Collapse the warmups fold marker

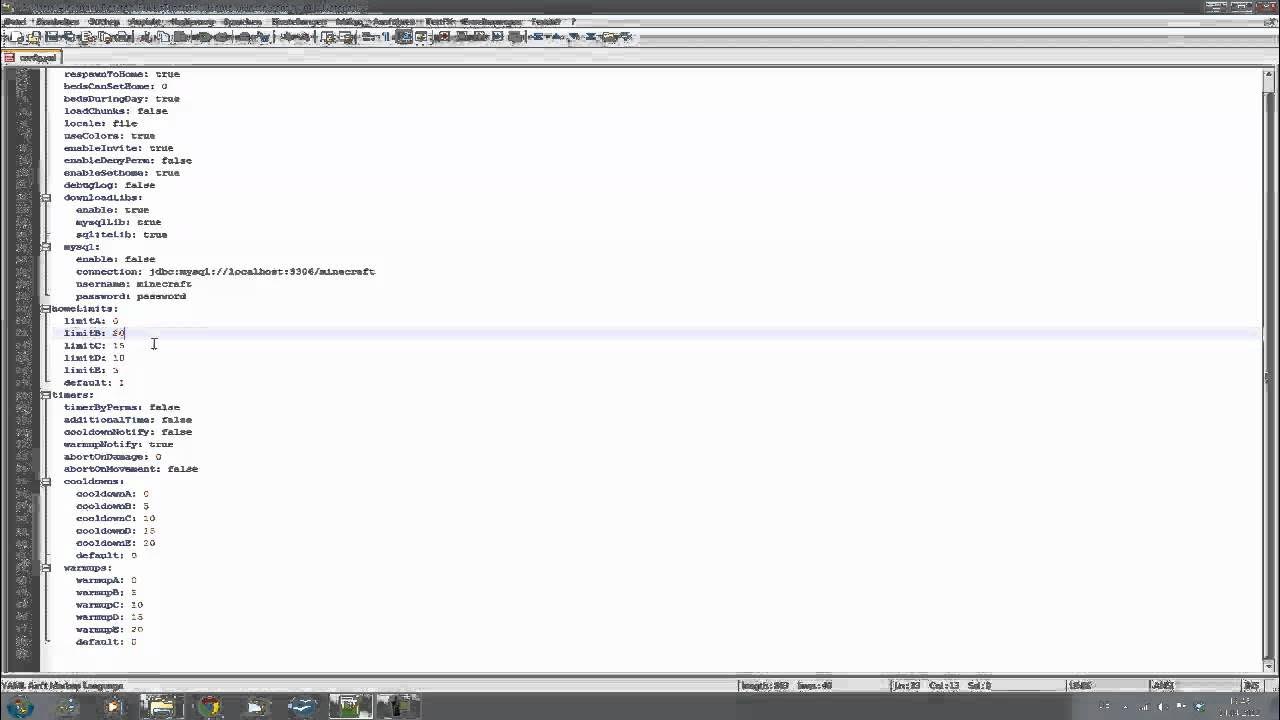(46, 567)
